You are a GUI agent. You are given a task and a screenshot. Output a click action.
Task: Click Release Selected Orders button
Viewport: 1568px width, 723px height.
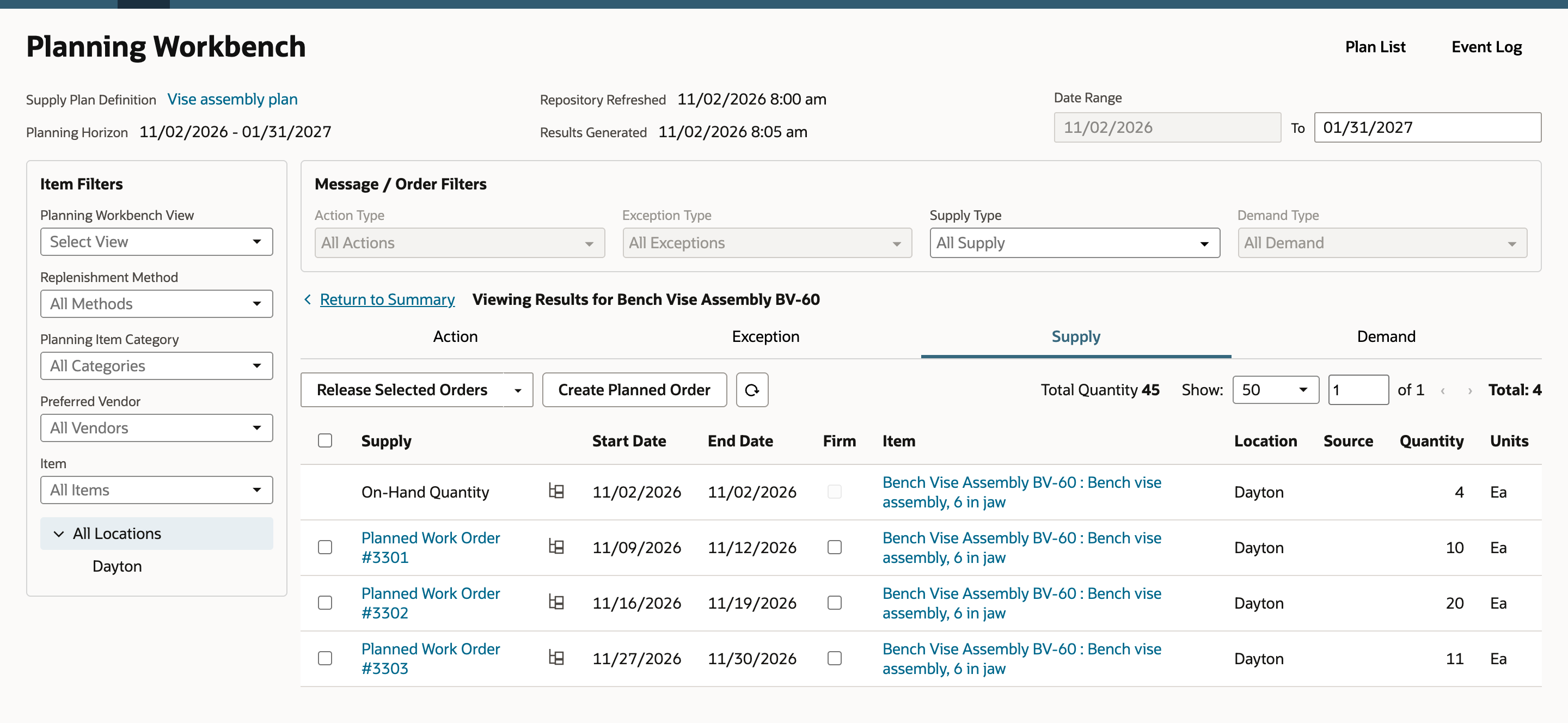(402, 389)
